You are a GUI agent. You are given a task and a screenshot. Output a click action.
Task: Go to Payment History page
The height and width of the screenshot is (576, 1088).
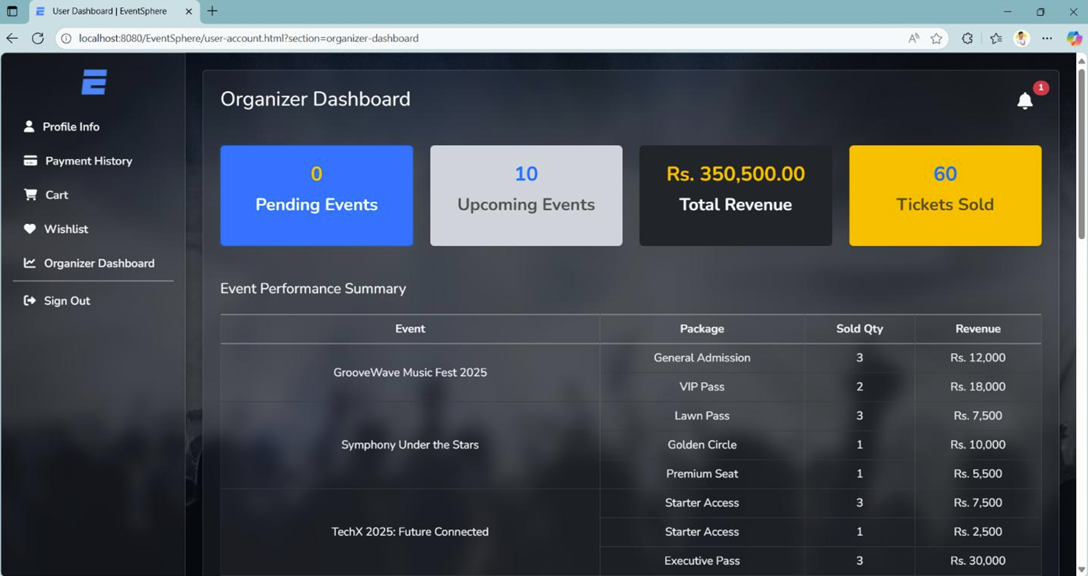(x=88, y=161)
